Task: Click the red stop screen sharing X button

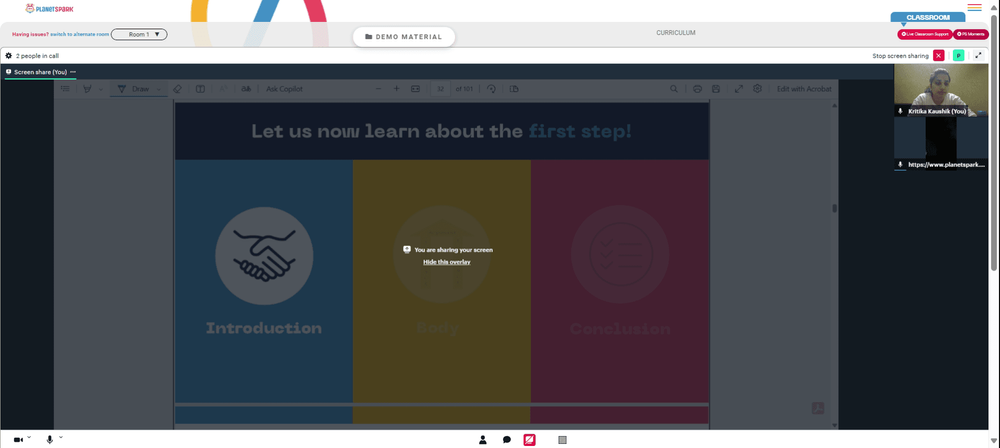Action: tap(939, 56)
